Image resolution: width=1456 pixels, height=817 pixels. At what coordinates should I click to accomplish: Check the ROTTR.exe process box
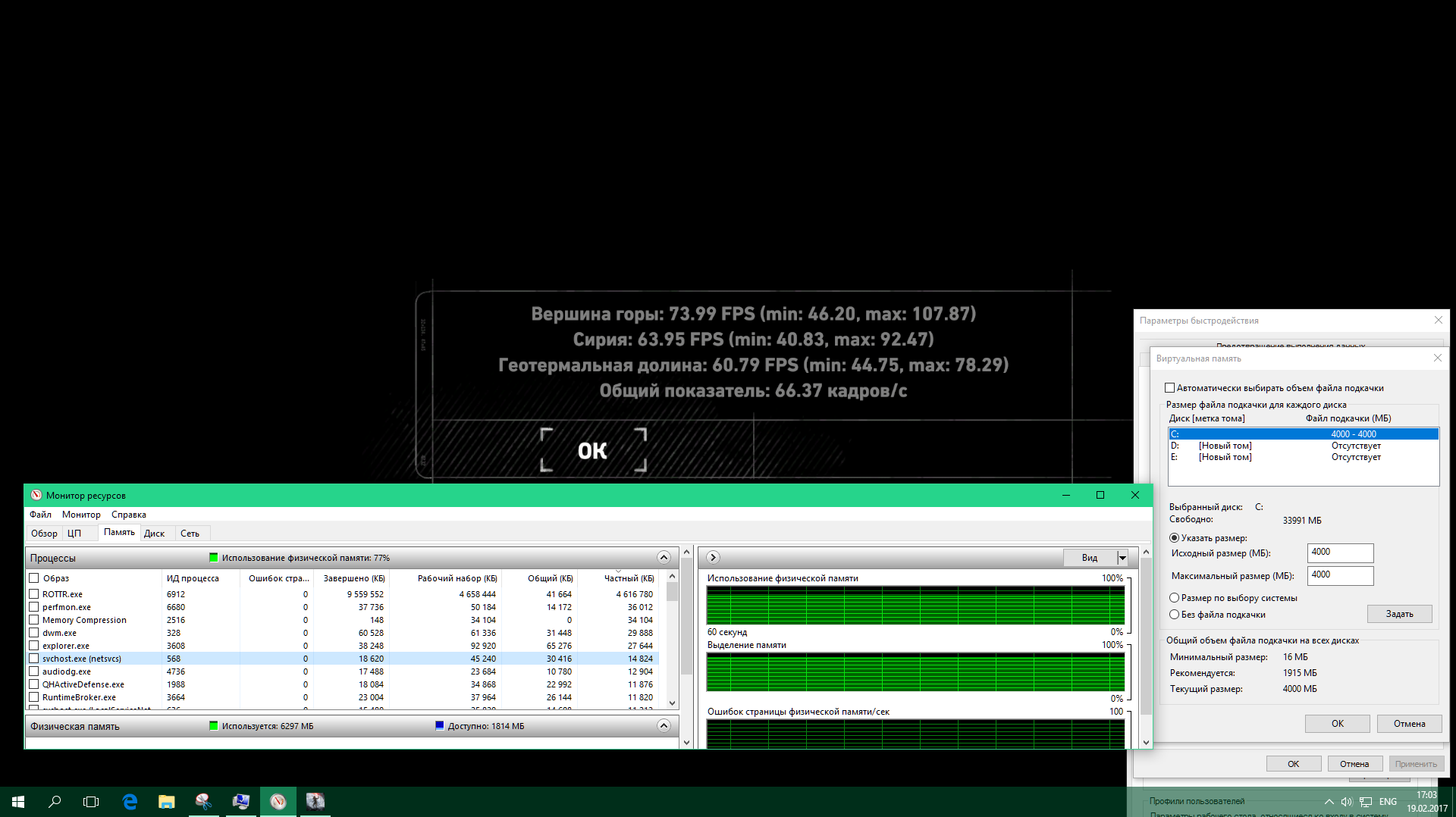(34, 594)
